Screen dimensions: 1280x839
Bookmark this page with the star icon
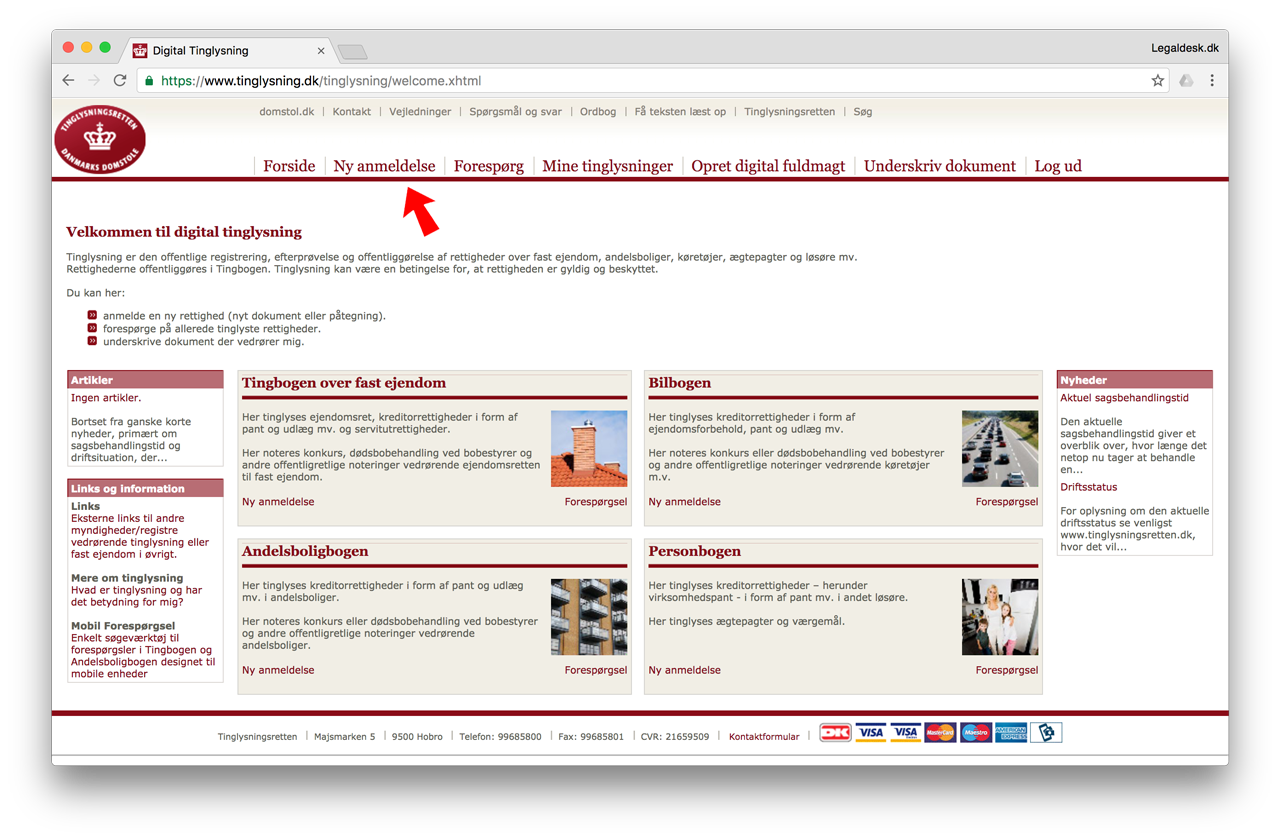pyautogui.click(x=1157, y=81)
